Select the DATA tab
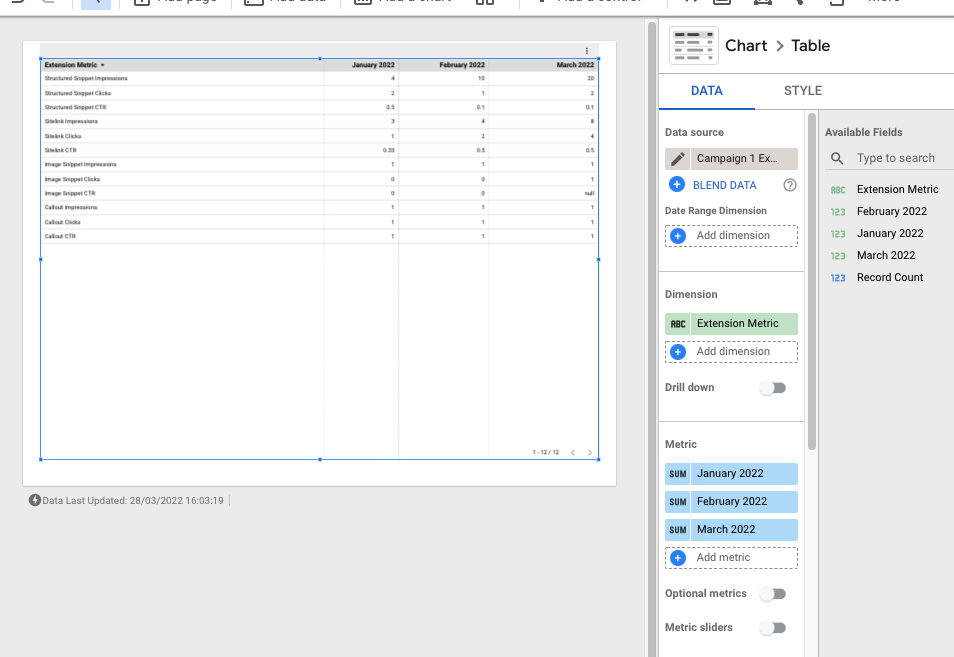 706,90
